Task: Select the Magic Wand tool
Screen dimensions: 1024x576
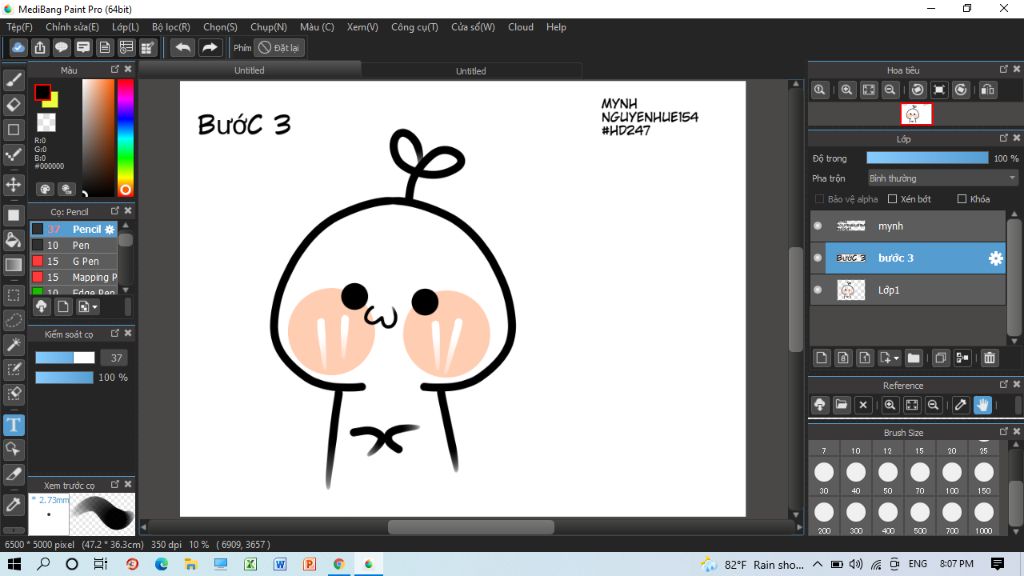Action: click(14, 345)
